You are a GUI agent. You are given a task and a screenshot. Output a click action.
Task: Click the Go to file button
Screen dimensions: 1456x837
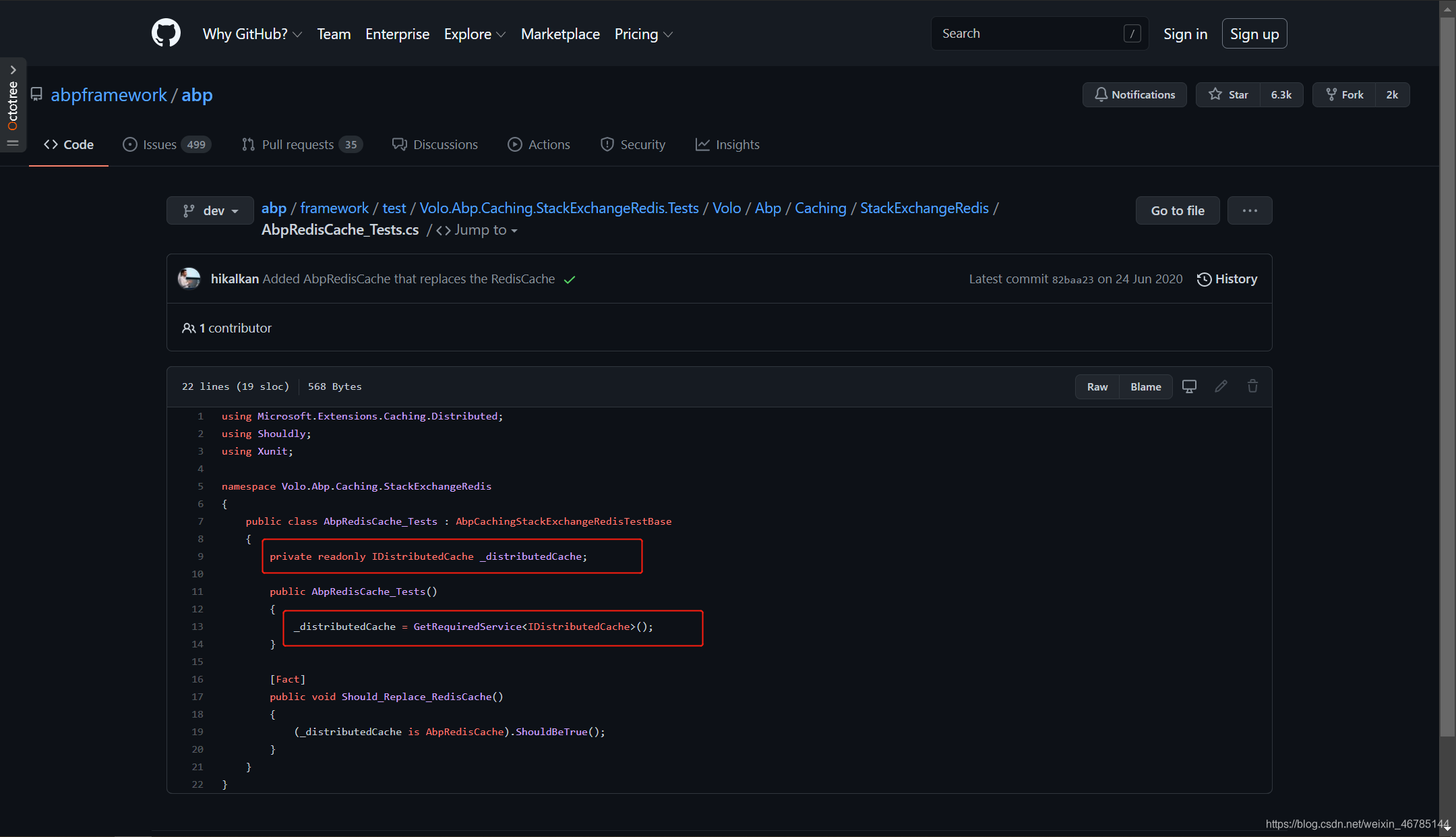point(1177,210)
